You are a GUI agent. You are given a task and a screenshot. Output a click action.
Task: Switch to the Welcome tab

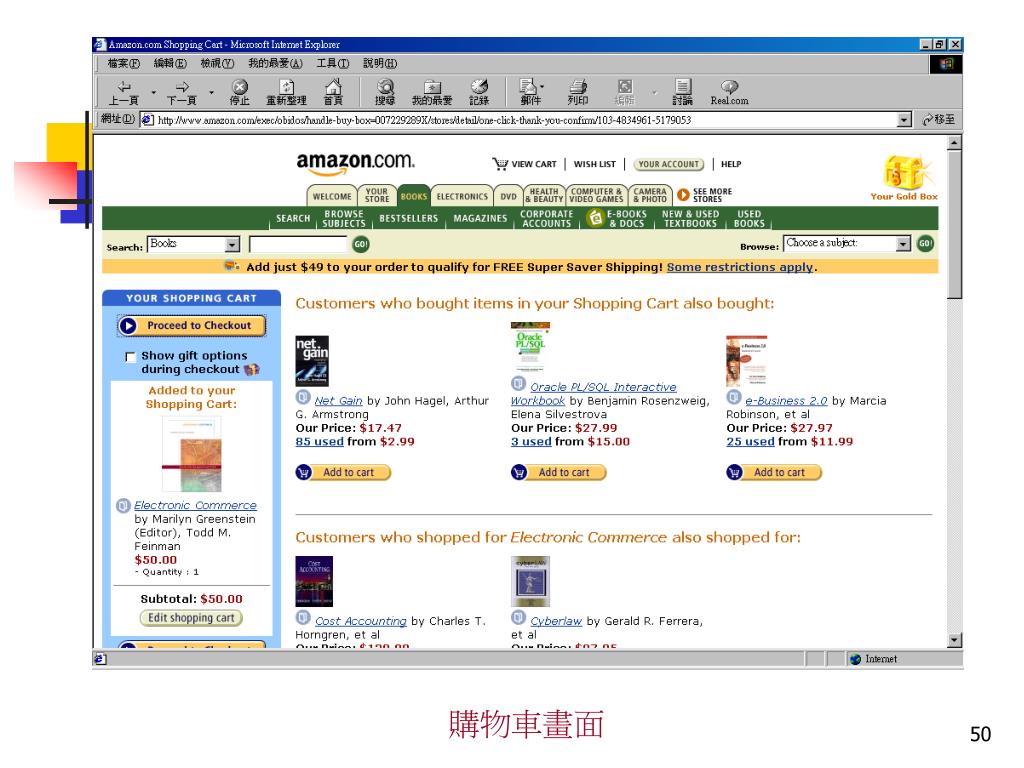pos(332,196)
